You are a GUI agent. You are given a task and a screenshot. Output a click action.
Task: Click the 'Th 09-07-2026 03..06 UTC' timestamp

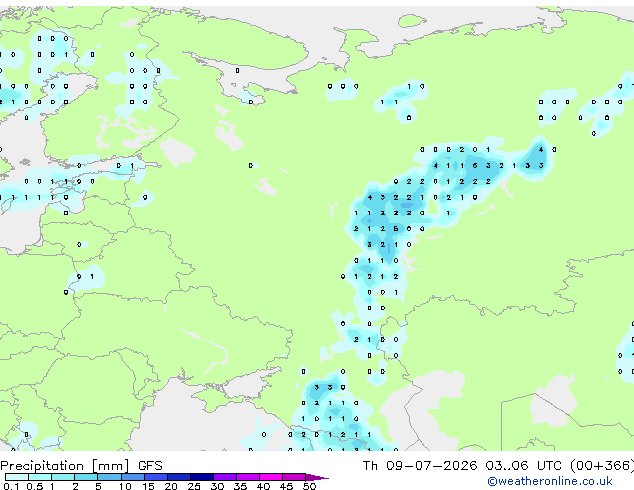pyautogui.click(x=462, y=466)
